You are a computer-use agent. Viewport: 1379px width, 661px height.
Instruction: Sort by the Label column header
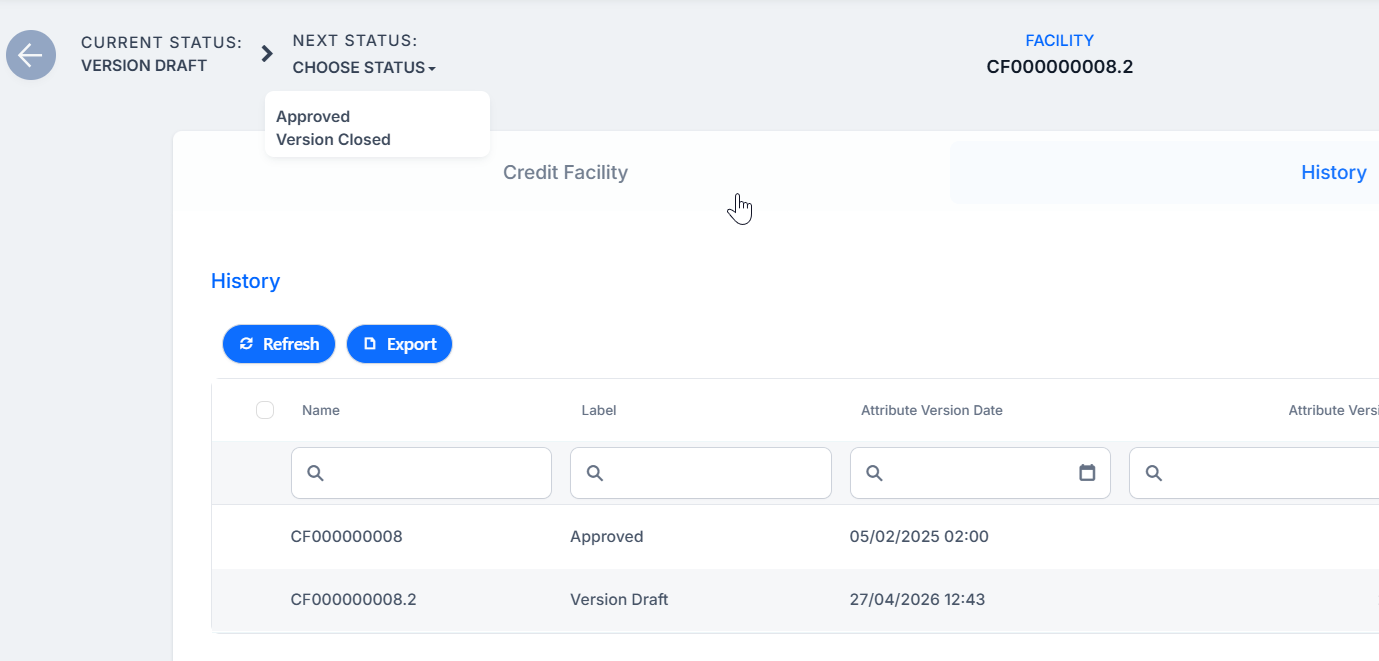(x=599, y=410)
